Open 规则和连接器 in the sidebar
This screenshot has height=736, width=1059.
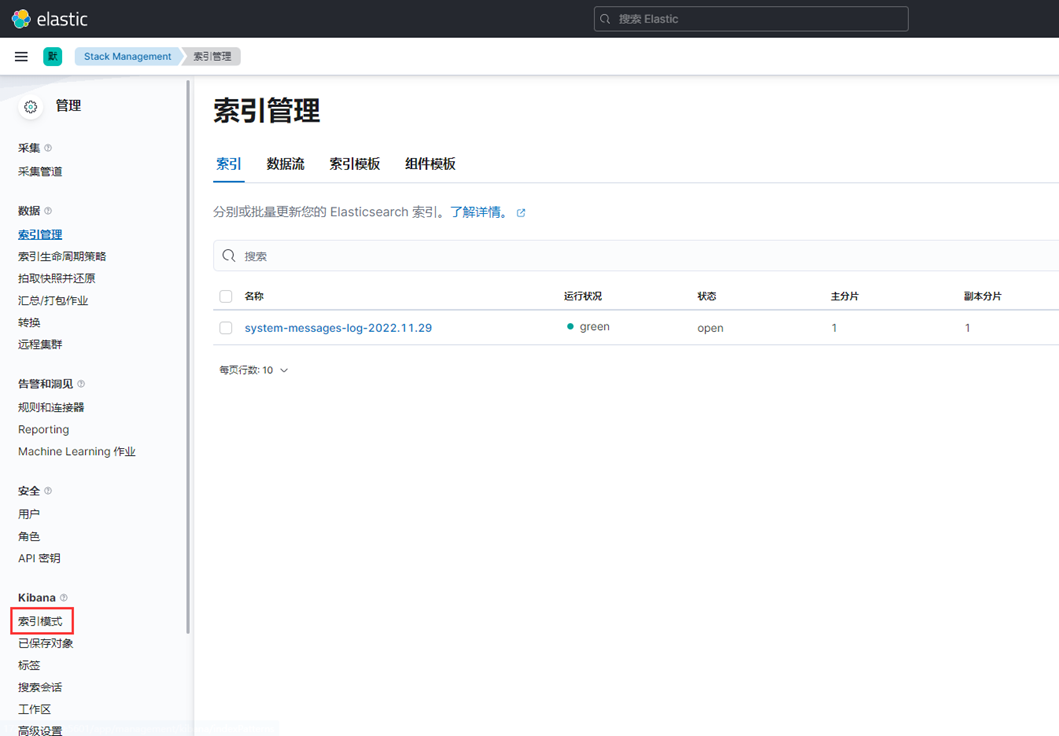pos(51,407)
